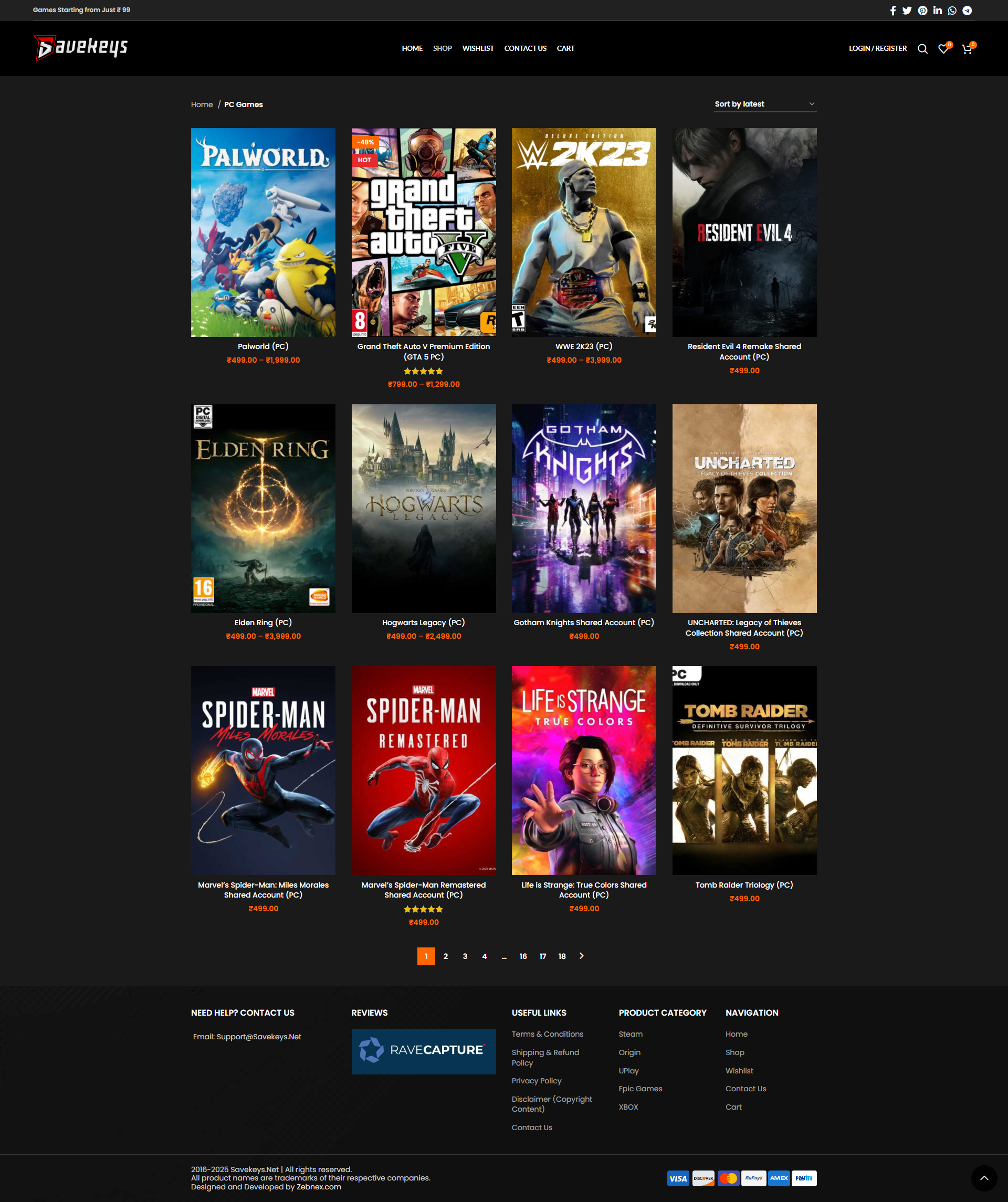Open the Telegram social icon
Image resolution: width=1008 pixels, height=1202 pixels.
[x=967, y=10]
